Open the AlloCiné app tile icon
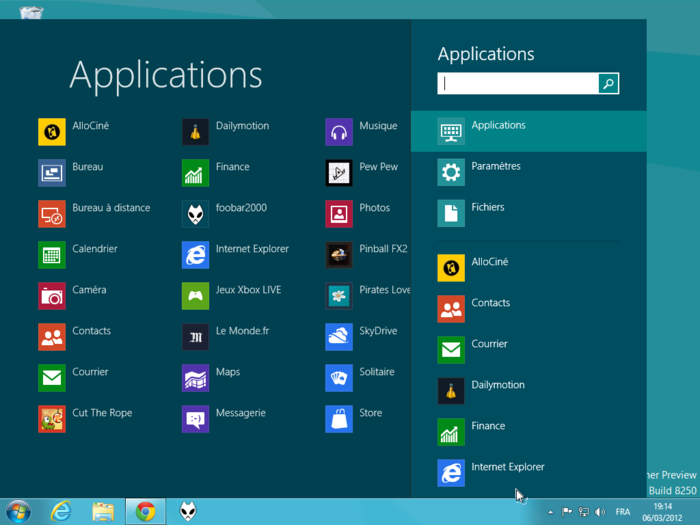Image resolution: width=700 pixels, height=525 pixels. click(x=52, y=132)
